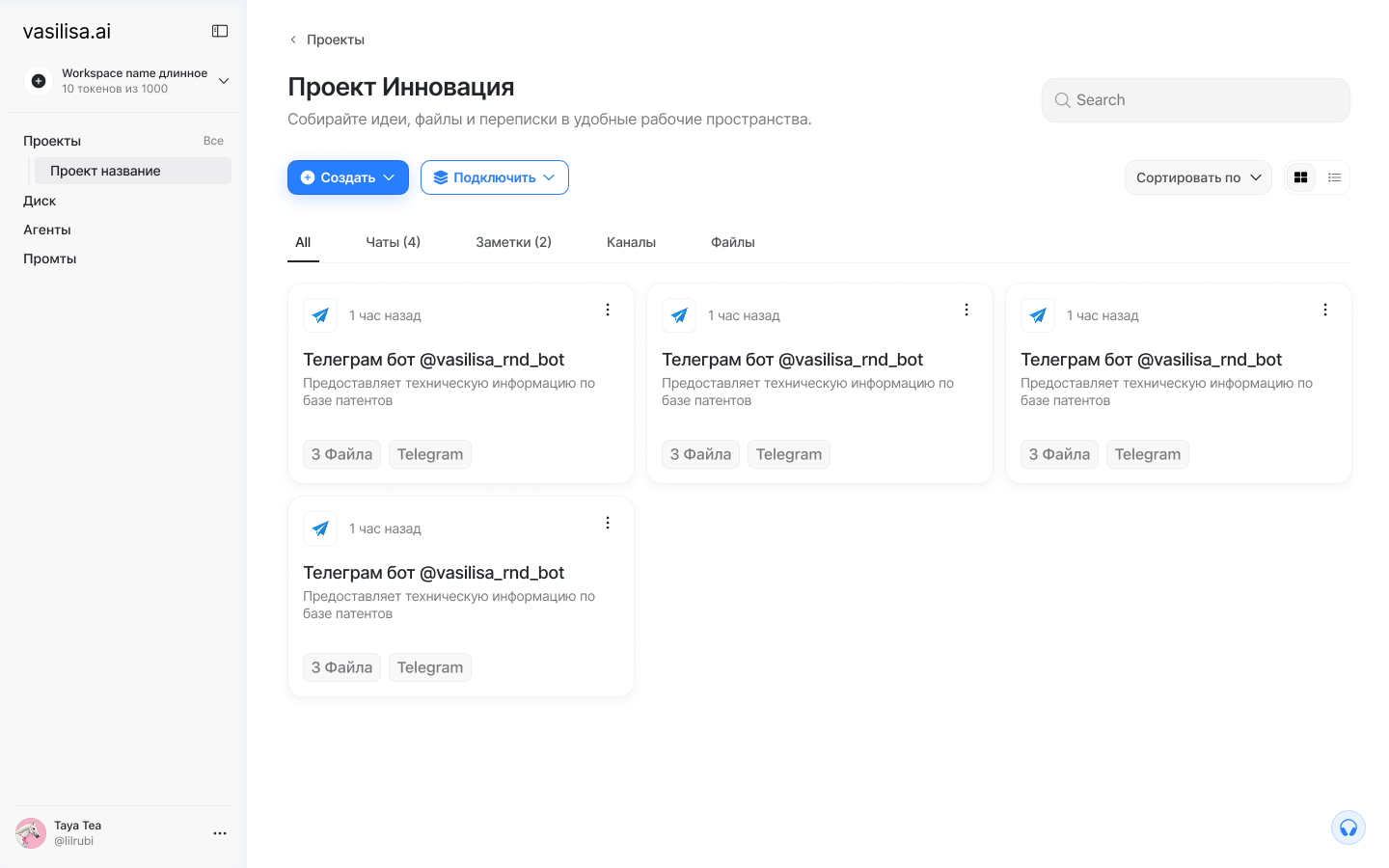The image size is (1389, 868).
Task: Go back via the Проекты breadcrumb link
Action: [x=336, y=40]
